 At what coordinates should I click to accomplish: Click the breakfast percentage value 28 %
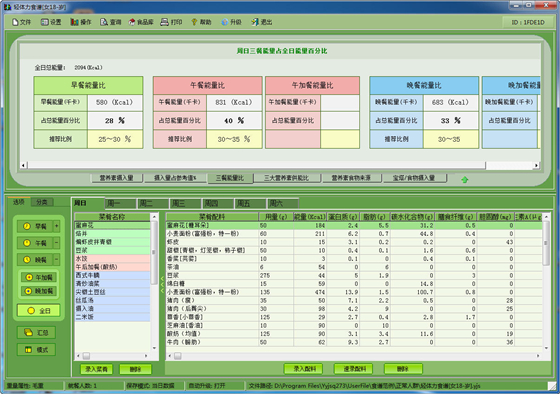pos(115,121)
